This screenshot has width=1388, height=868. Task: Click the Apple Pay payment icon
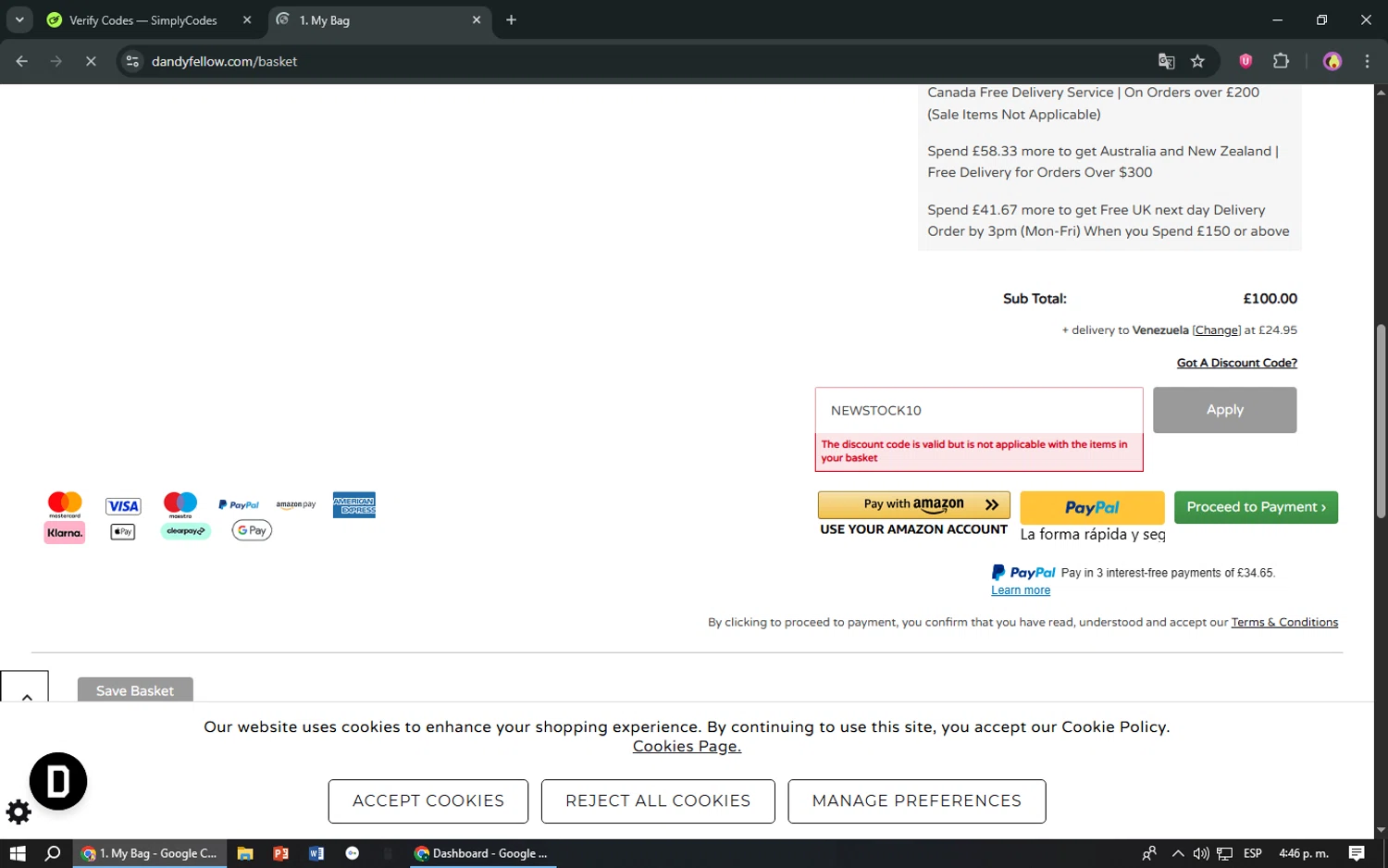click(x=123, y=531)
